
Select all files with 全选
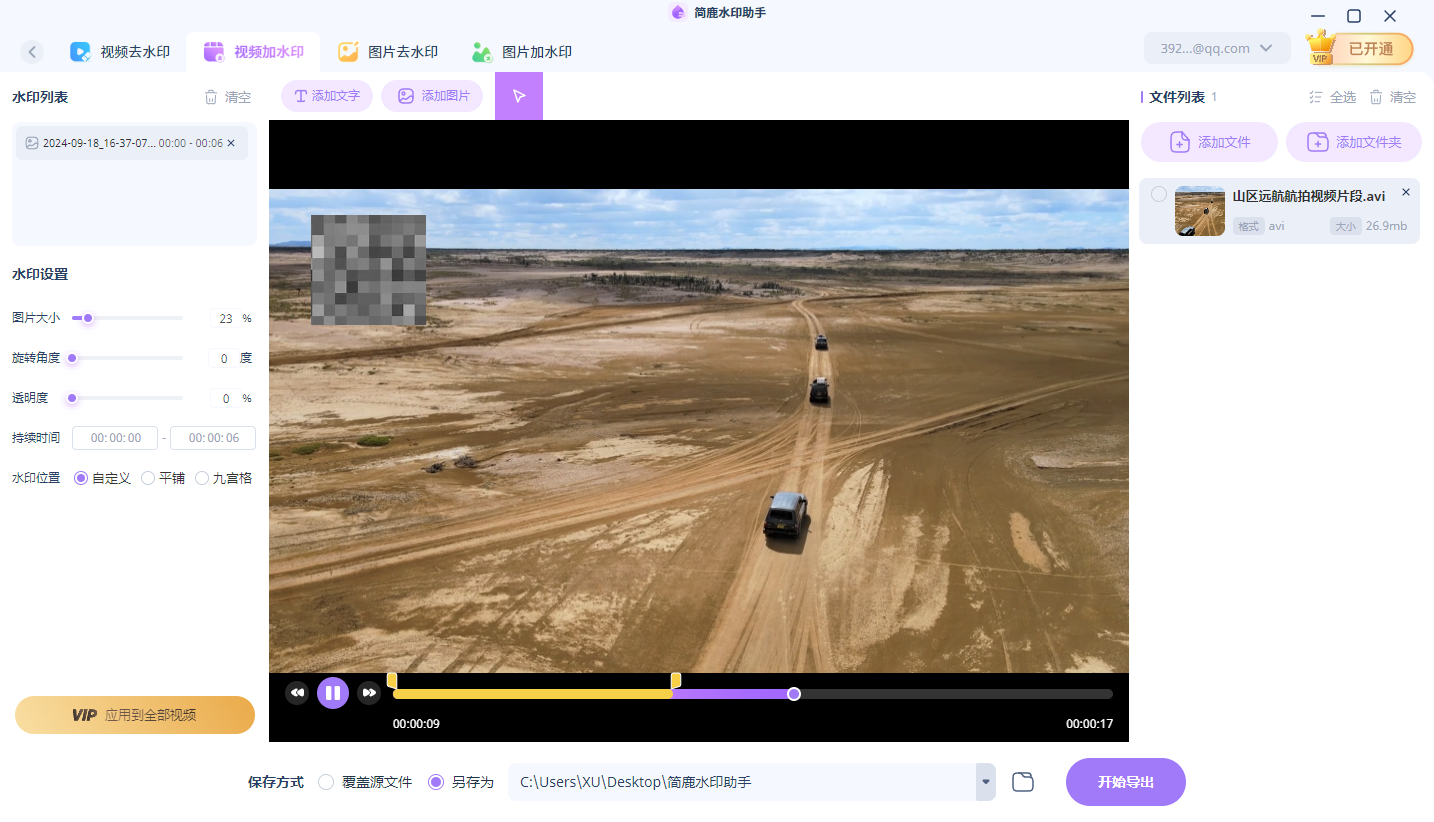tap(1333, 97)
